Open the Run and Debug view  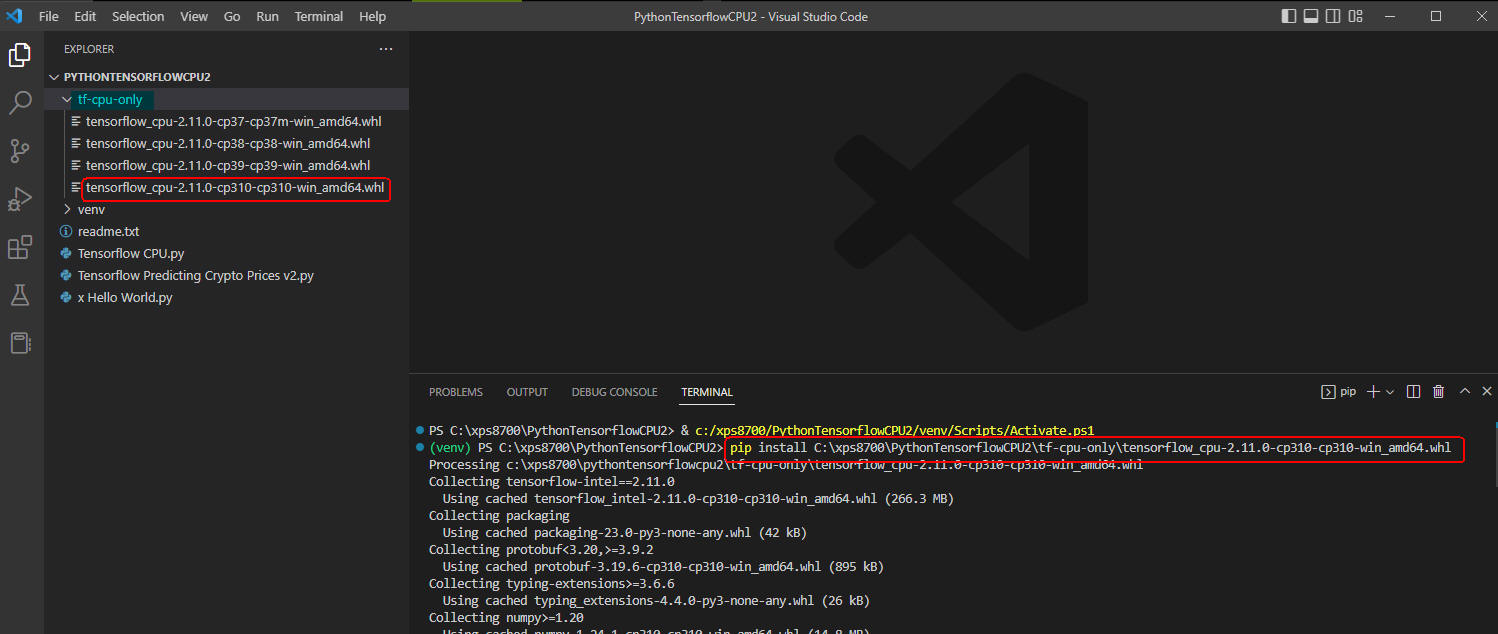coord(20,199)
